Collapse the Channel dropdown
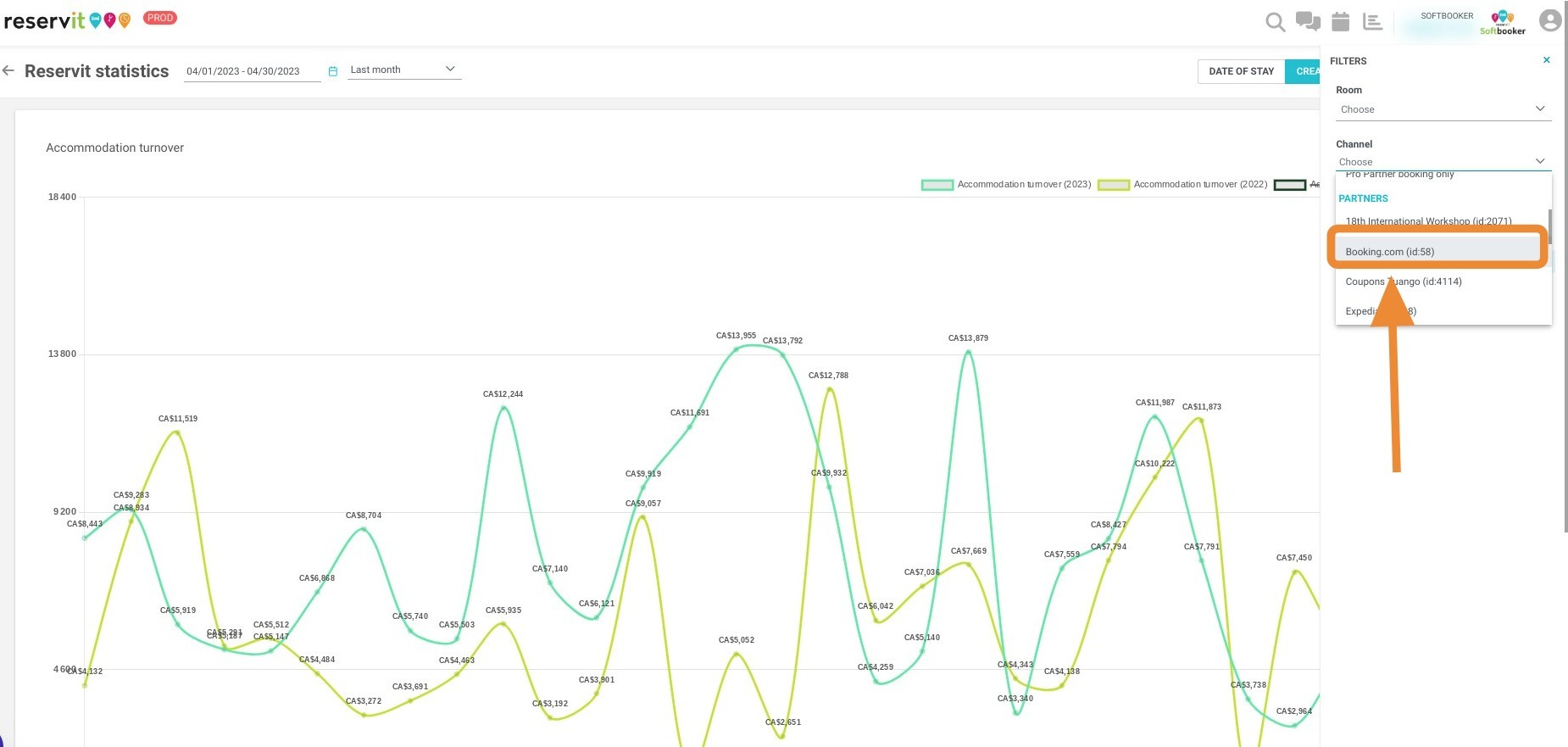 [1443, 161]
